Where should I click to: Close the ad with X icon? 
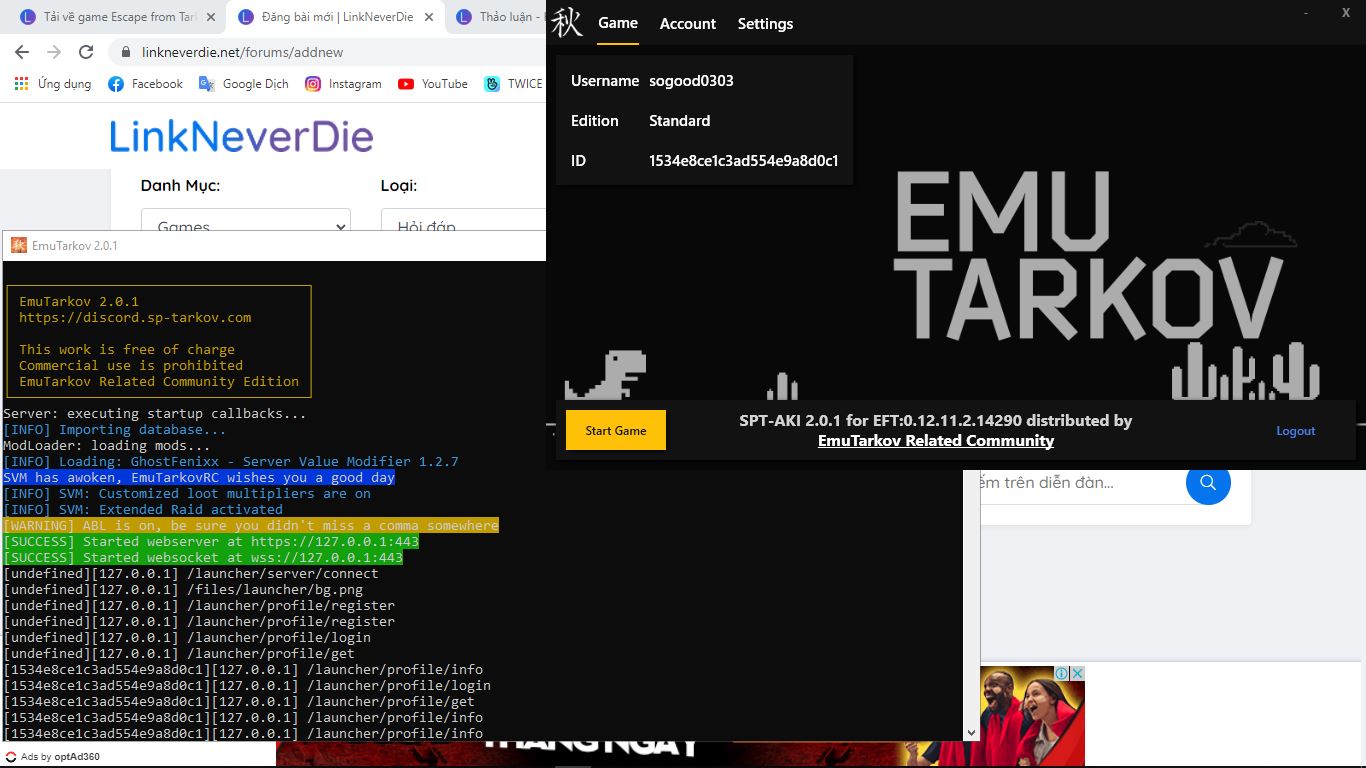pos(1078,674)
